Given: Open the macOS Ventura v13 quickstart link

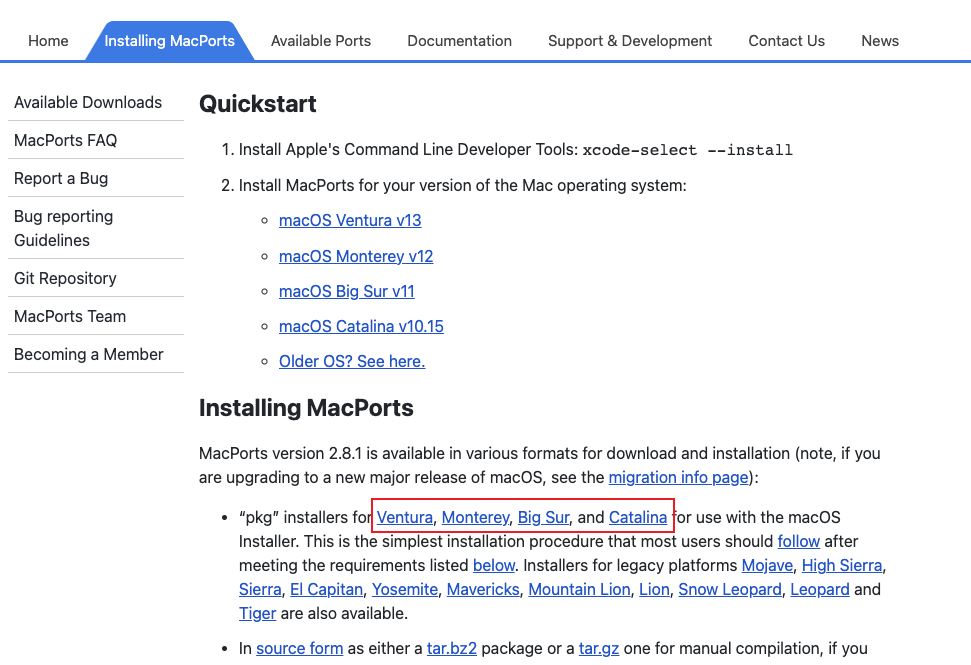Looking at the screenshot, I should tap(350, 220).
